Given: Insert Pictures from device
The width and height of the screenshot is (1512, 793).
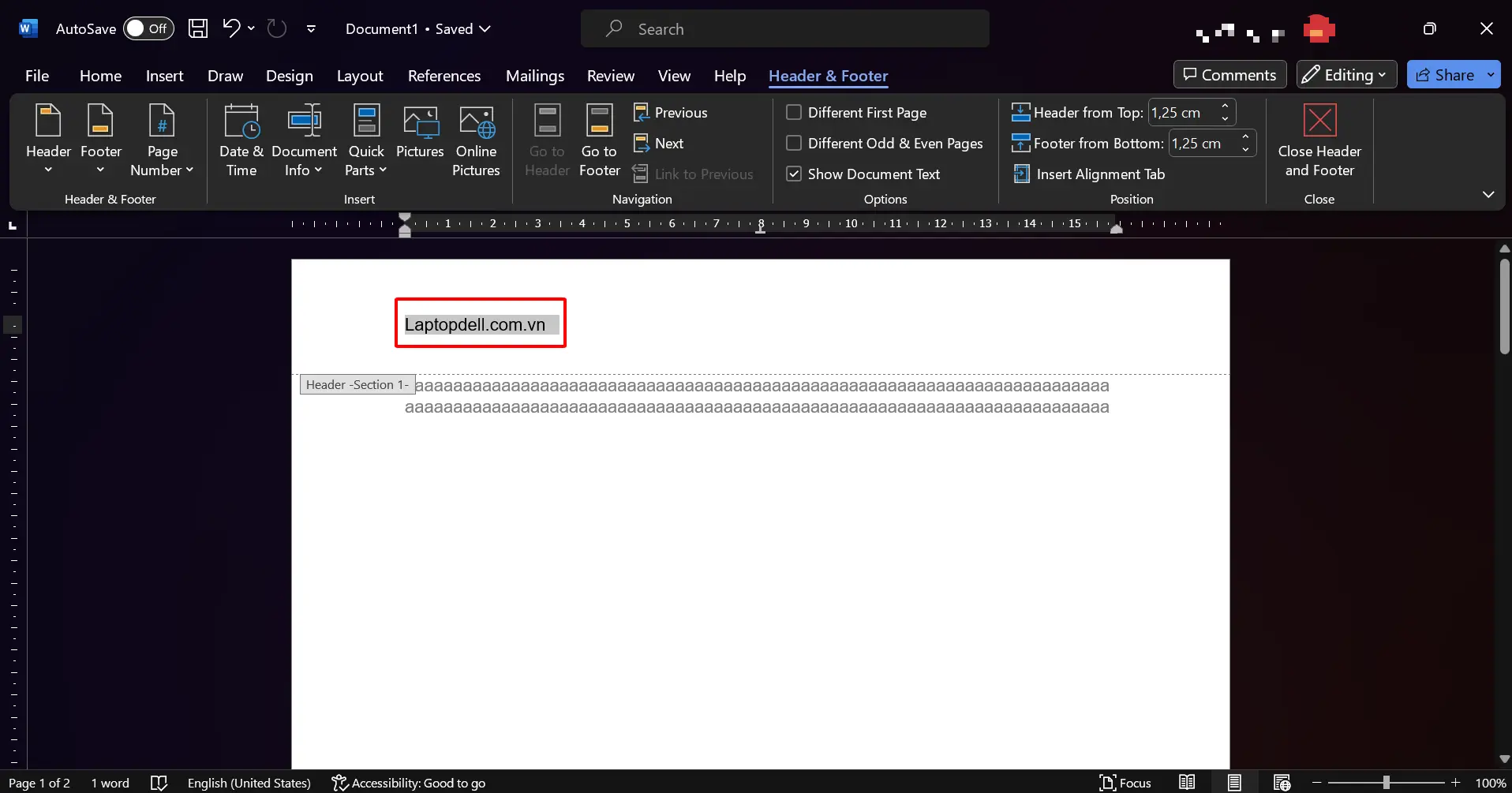Looking at the screenshot, I should [x=420, y=132].
